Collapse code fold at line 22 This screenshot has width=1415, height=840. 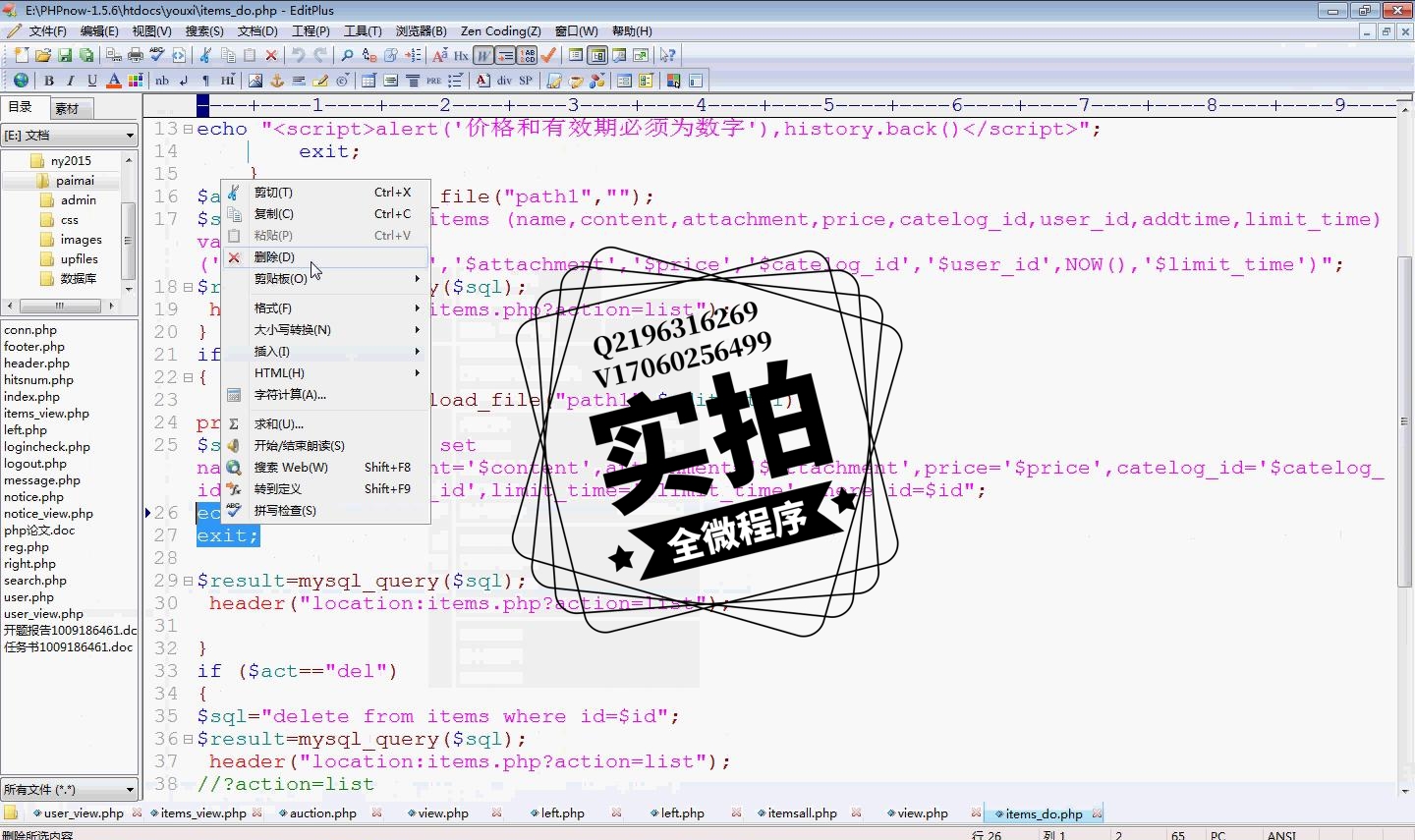[188, 377]
